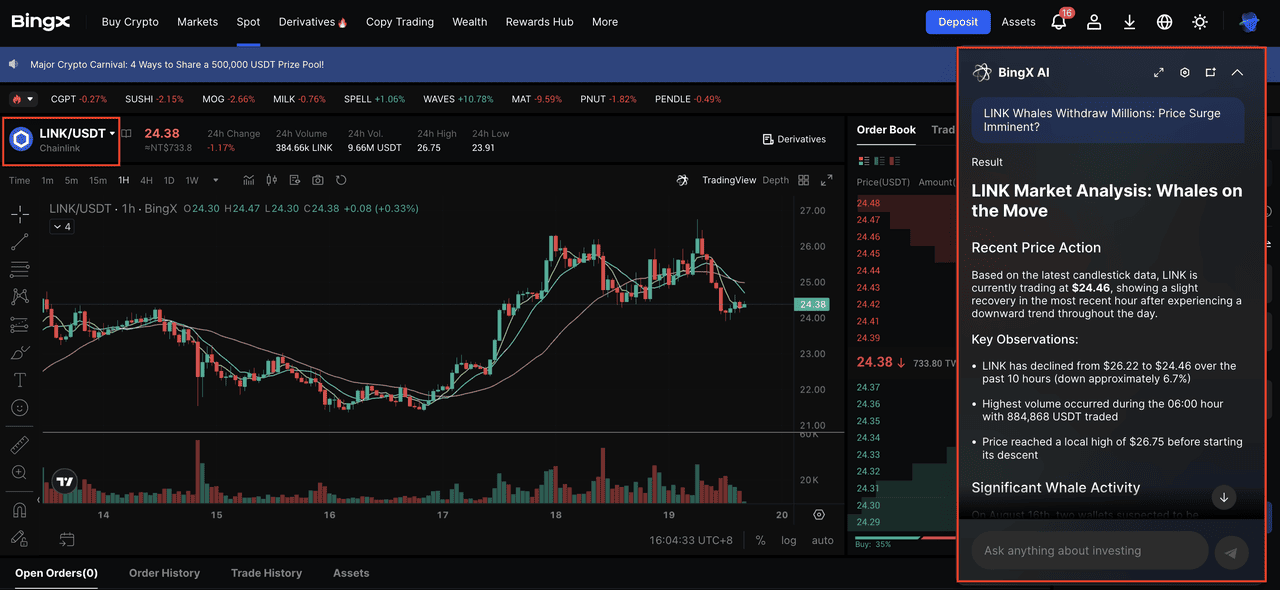Take a chart snapshot with camera icon
This screenshot has height=590, width=1280.
[x=318, y=180]
